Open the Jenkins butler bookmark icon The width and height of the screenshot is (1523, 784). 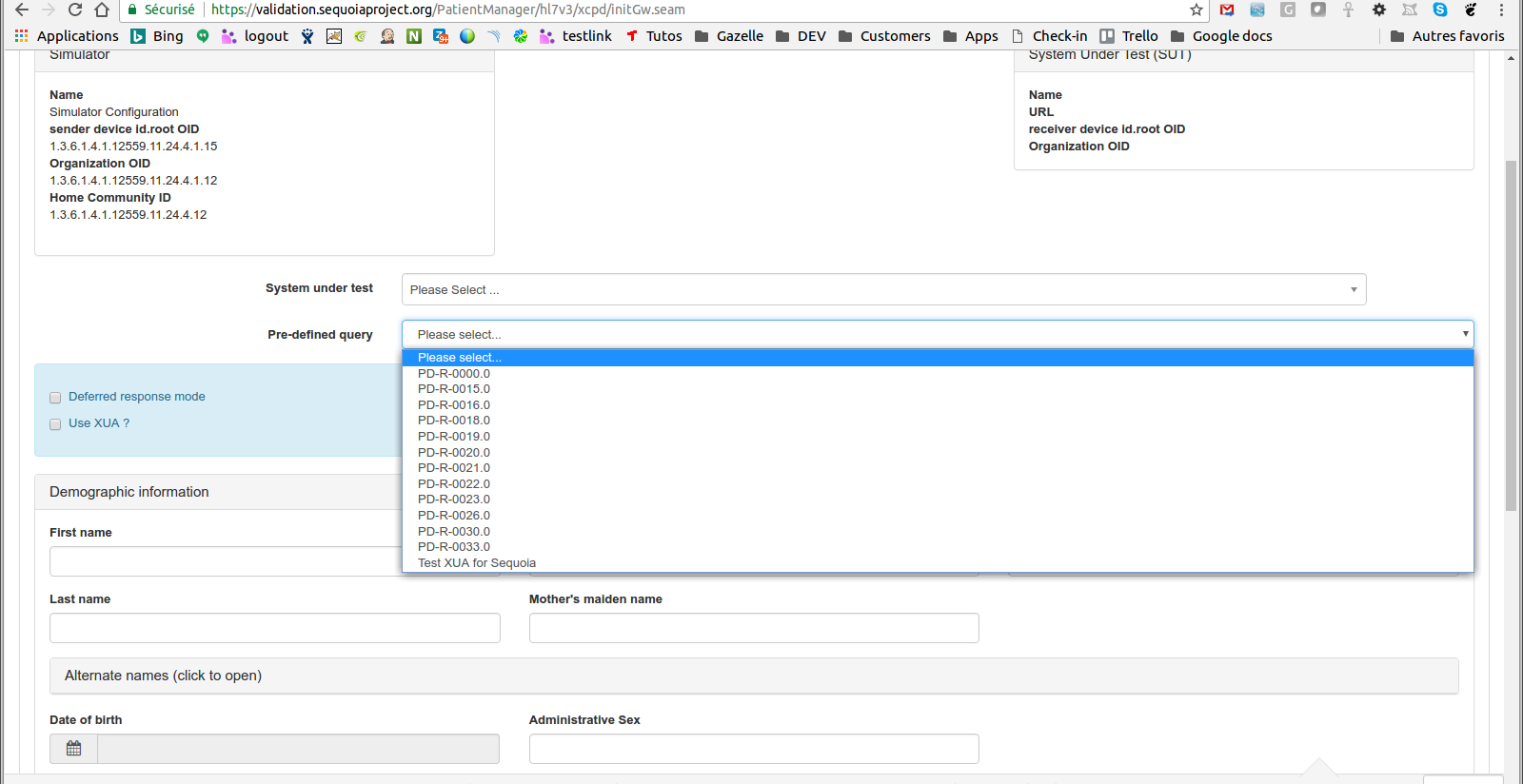click(387, 36)
